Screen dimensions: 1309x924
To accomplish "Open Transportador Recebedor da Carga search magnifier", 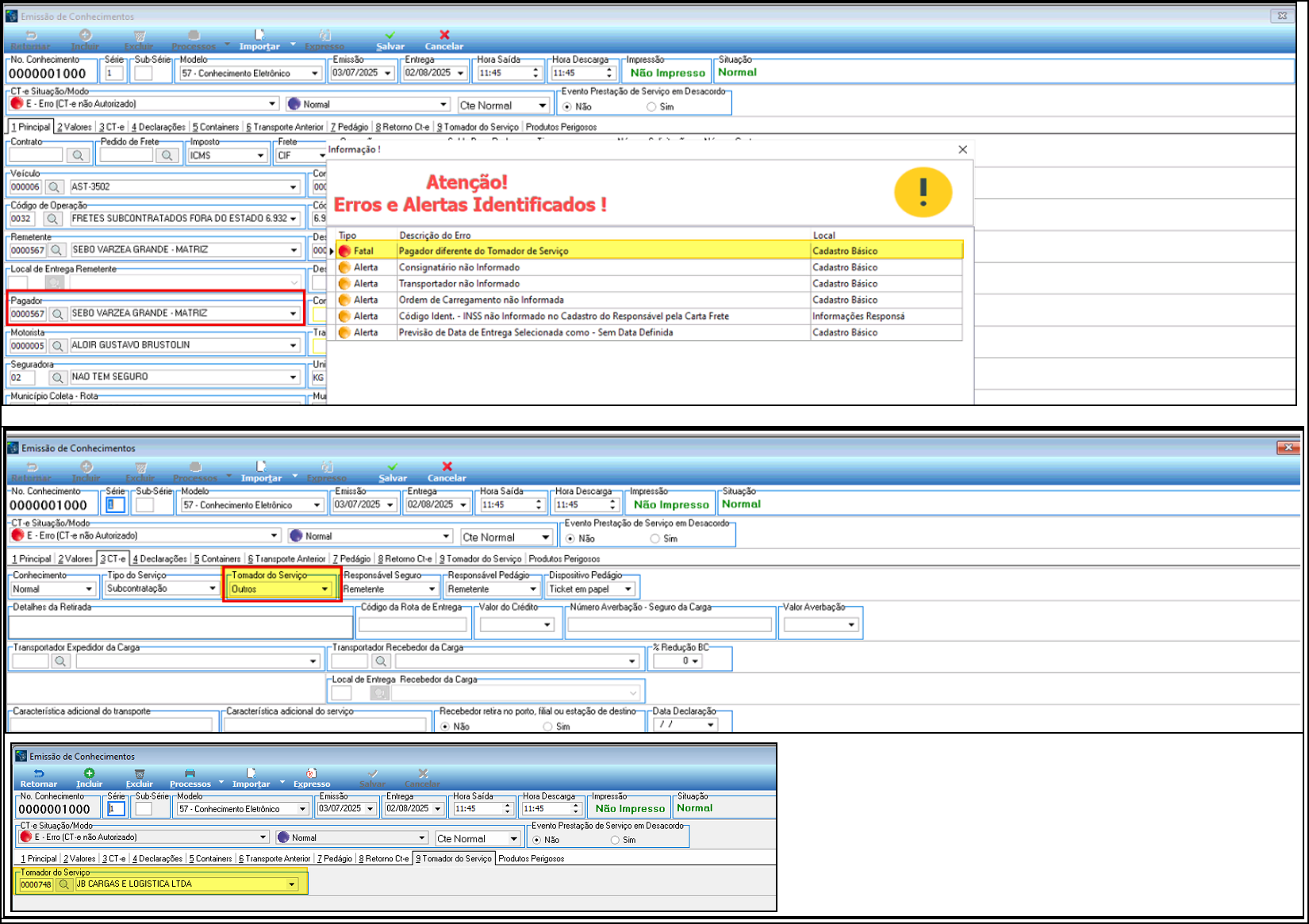I will coord(380,661).
